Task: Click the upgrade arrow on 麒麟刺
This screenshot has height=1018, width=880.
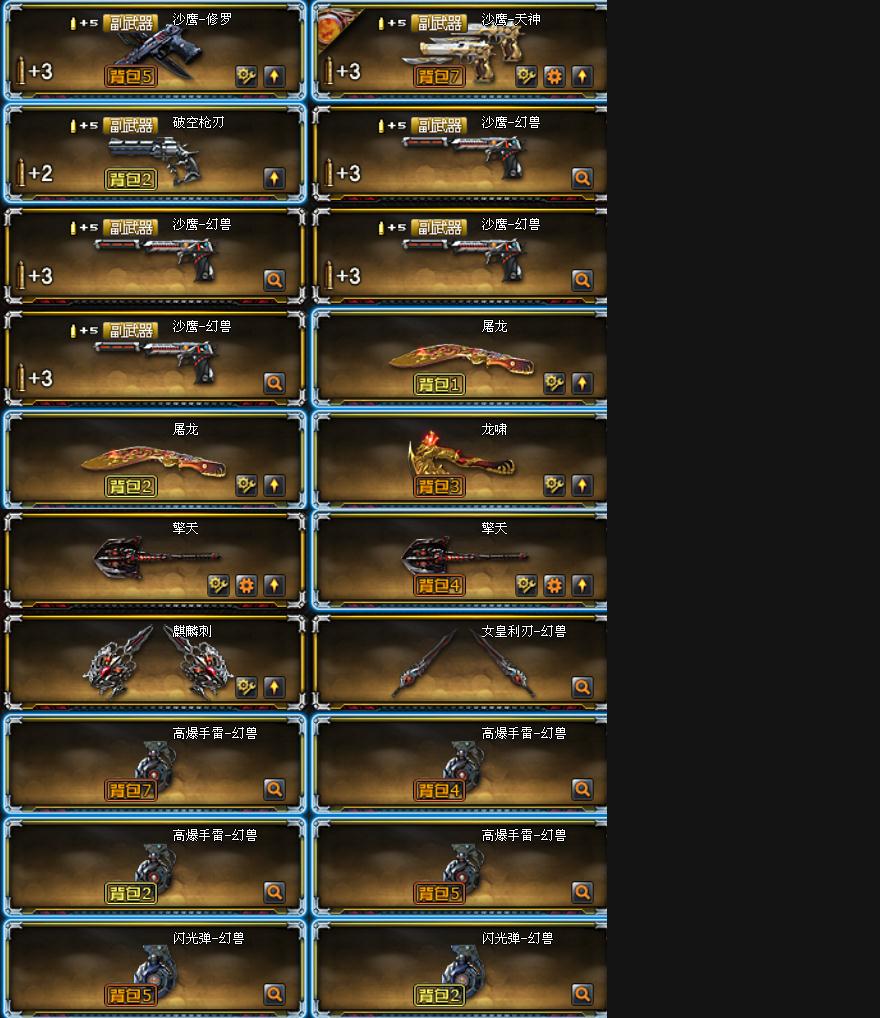Action: point(275,687)
